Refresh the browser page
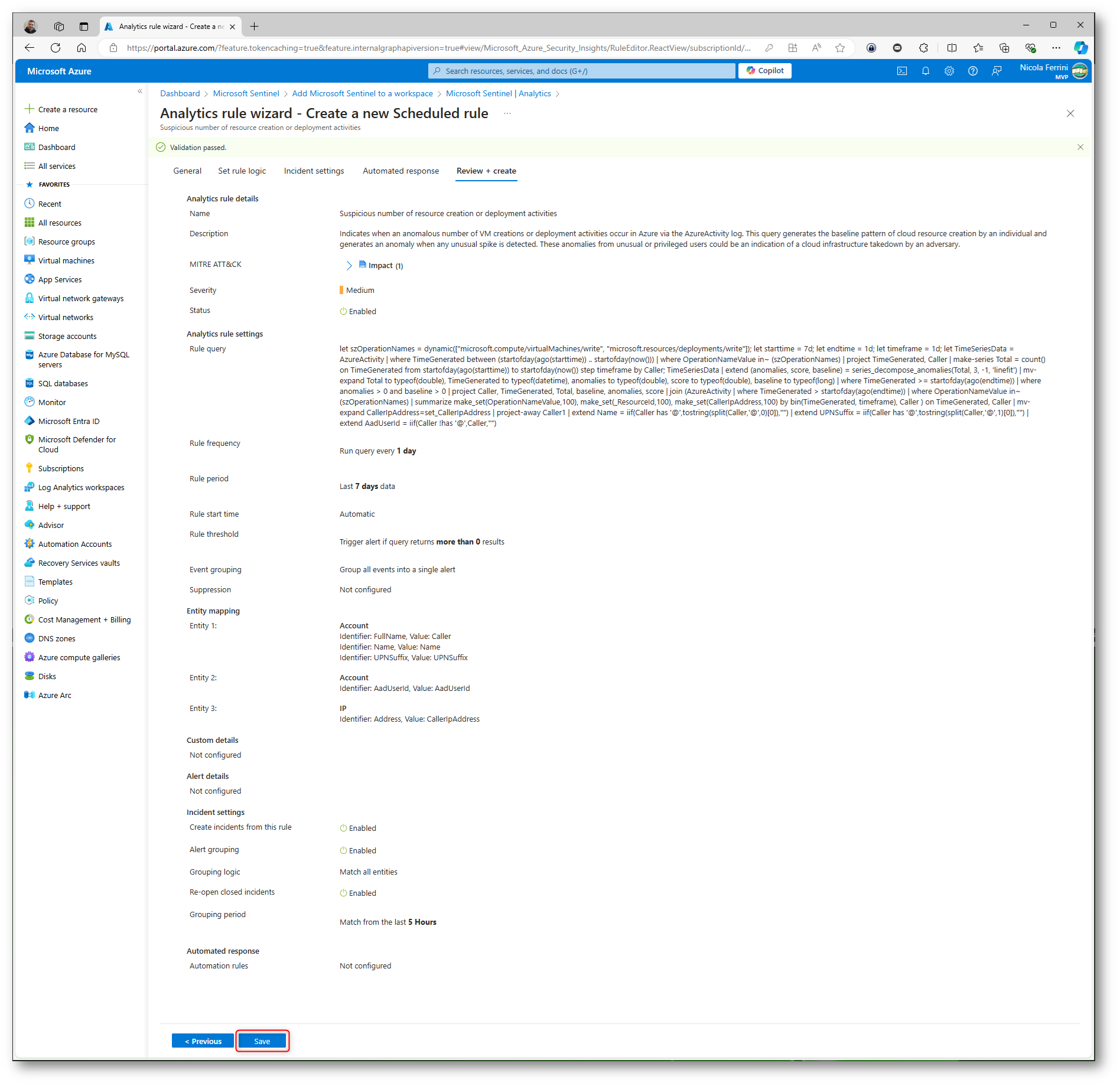 (x=56, y=48)
